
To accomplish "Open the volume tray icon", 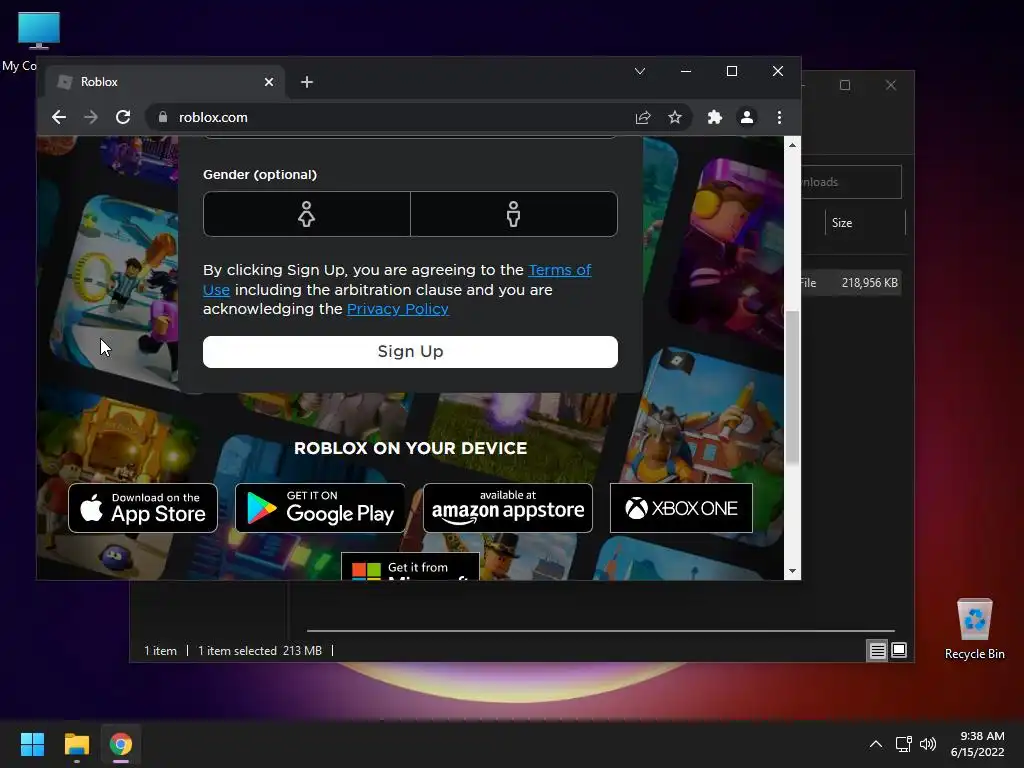I will coord(927,744).
